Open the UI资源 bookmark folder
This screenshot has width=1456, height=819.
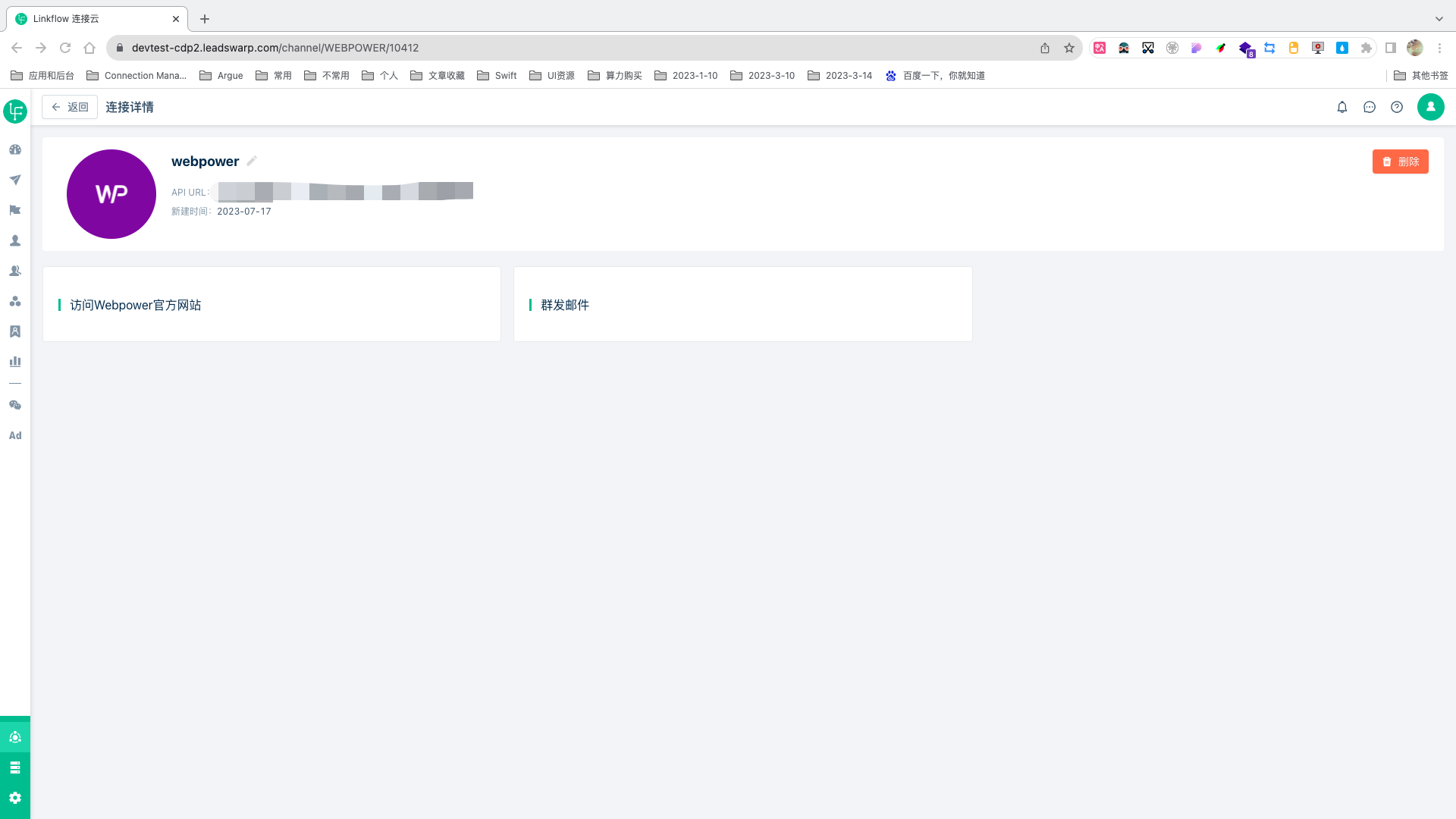552,76
